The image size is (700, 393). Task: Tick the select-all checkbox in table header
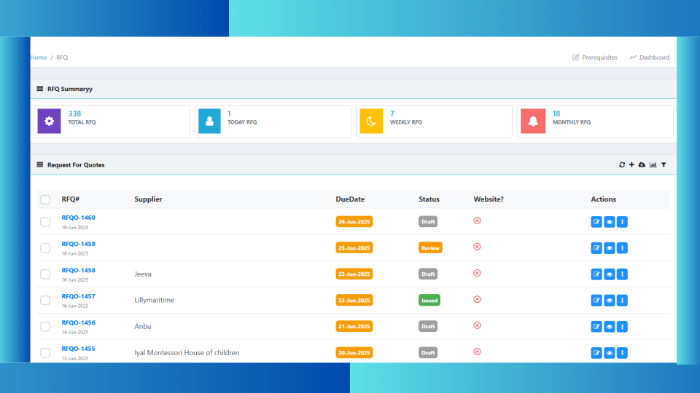pyautogui.click(x=45, y=200)
